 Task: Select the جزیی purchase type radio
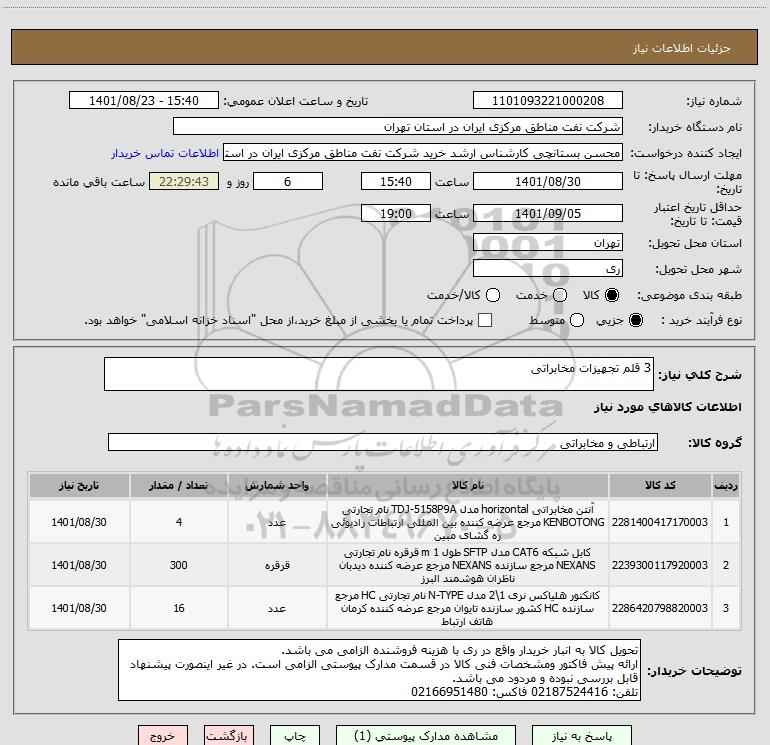636,321
